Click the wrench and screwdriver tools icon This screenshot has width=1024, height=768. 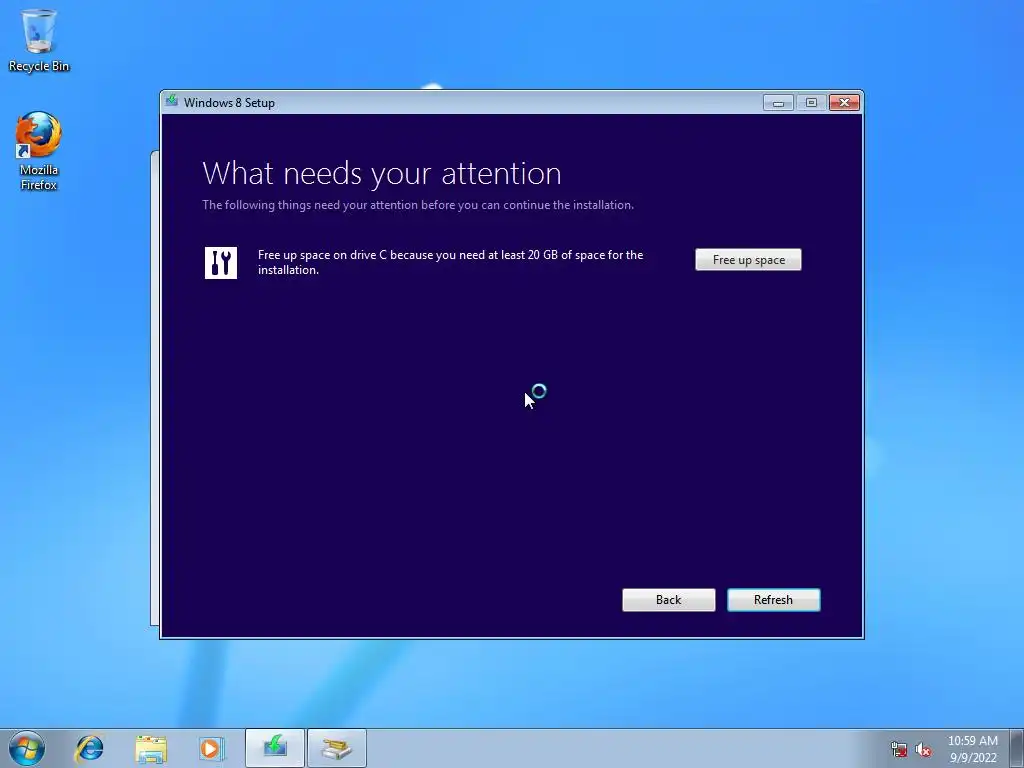click(221, 263)
